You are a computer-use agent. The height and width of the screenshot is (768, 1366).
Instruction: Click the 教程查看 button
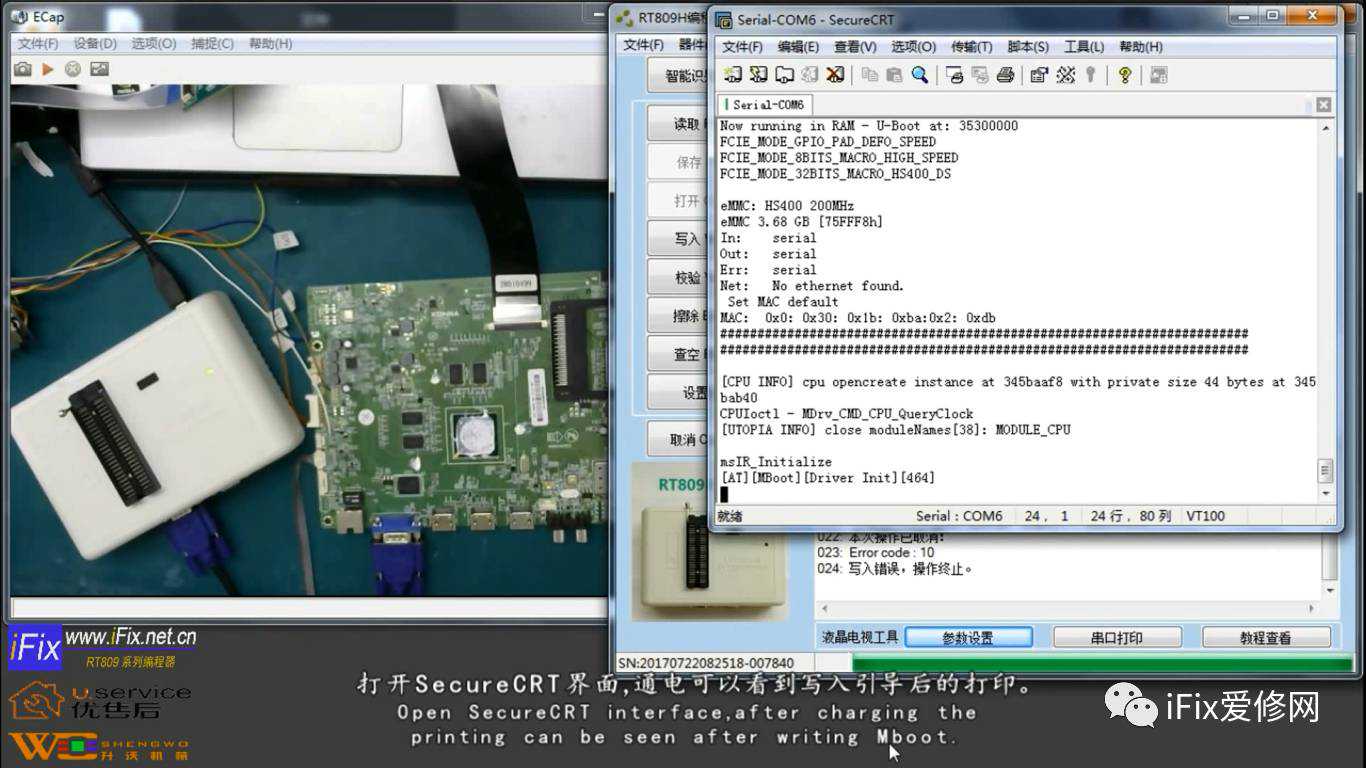coord(1265,637)
